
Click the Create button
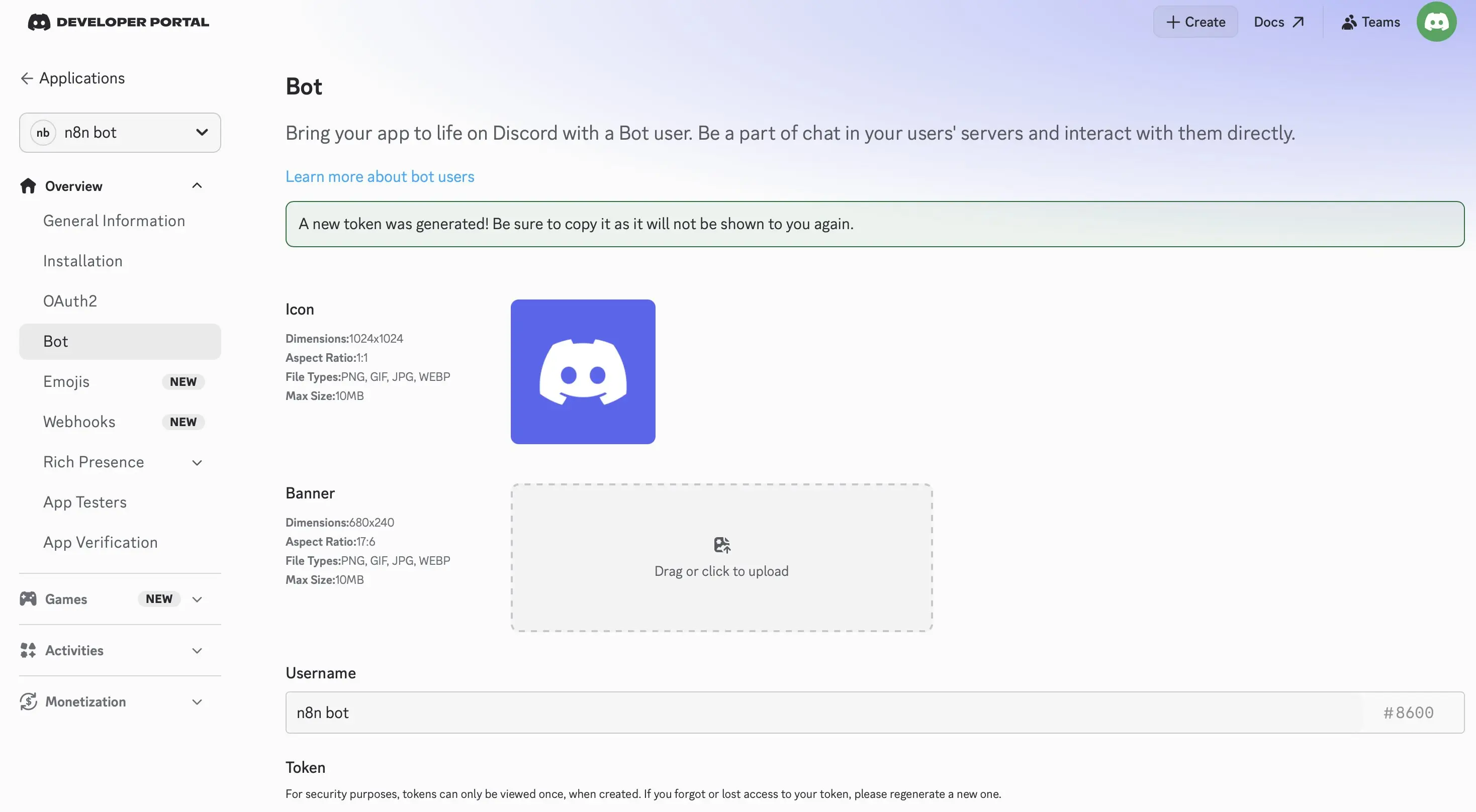coord(1195,21)
